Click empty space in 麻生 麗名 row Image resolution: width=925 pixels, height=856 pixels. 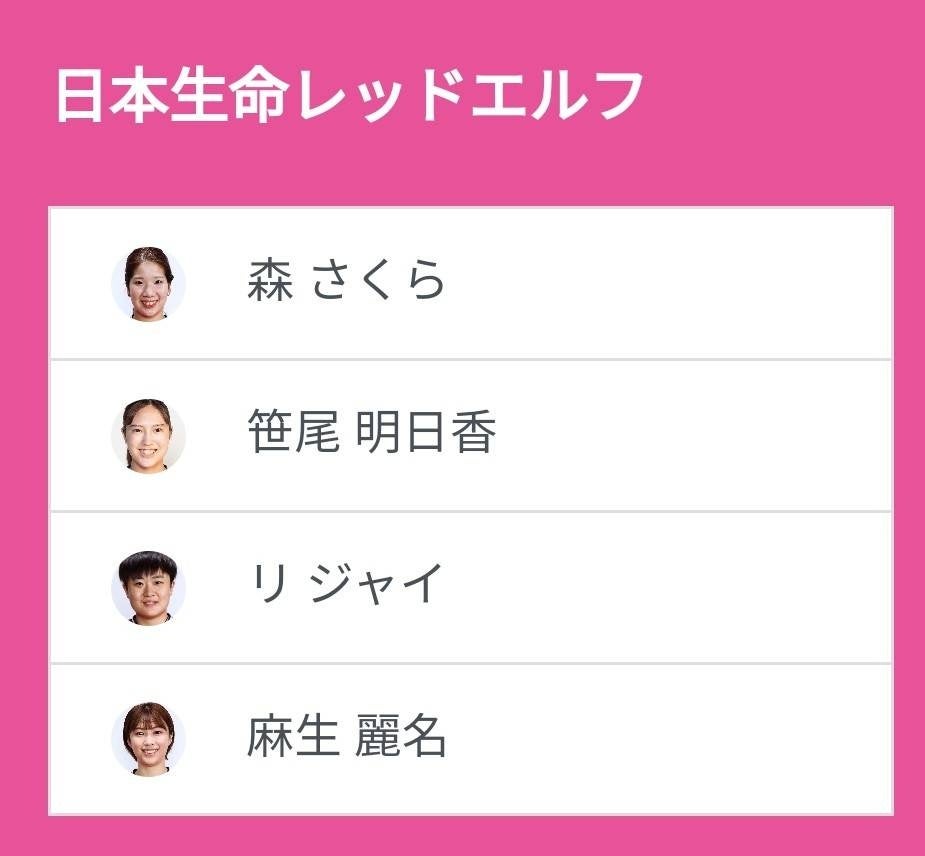tap(680, 739)
